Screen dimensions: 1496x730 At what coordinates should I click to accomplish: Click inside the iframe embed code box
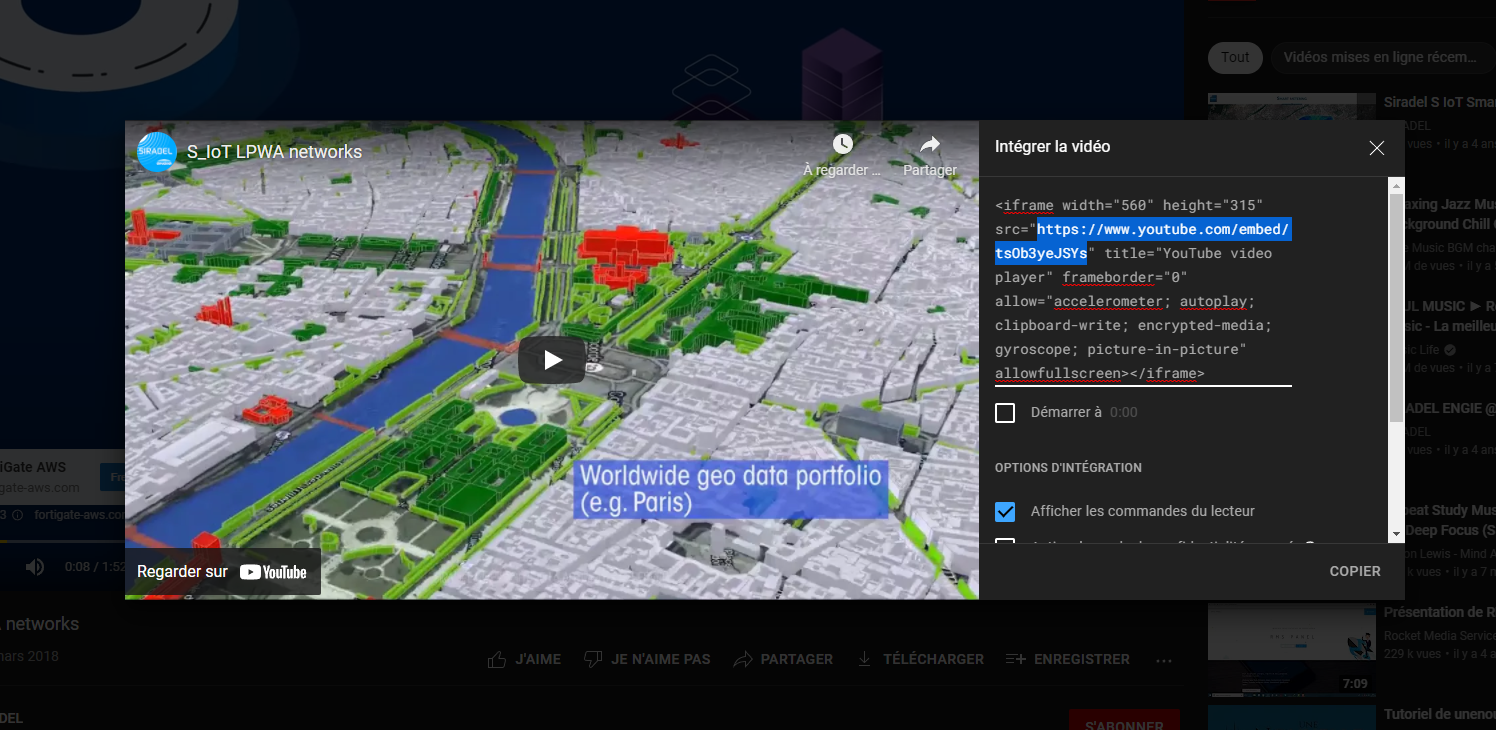(1143, 289)
